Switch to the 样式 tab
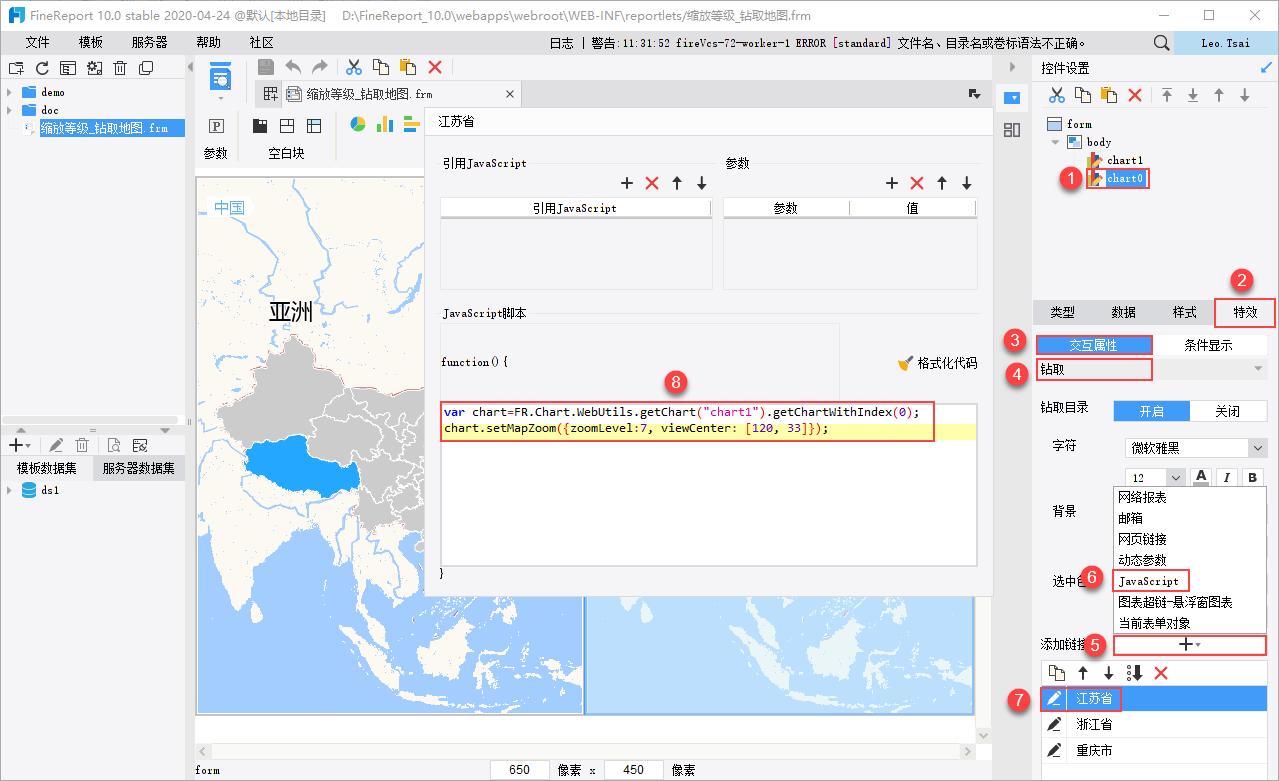This screenshot has width=1279, height=781. tap(1184, 312)
